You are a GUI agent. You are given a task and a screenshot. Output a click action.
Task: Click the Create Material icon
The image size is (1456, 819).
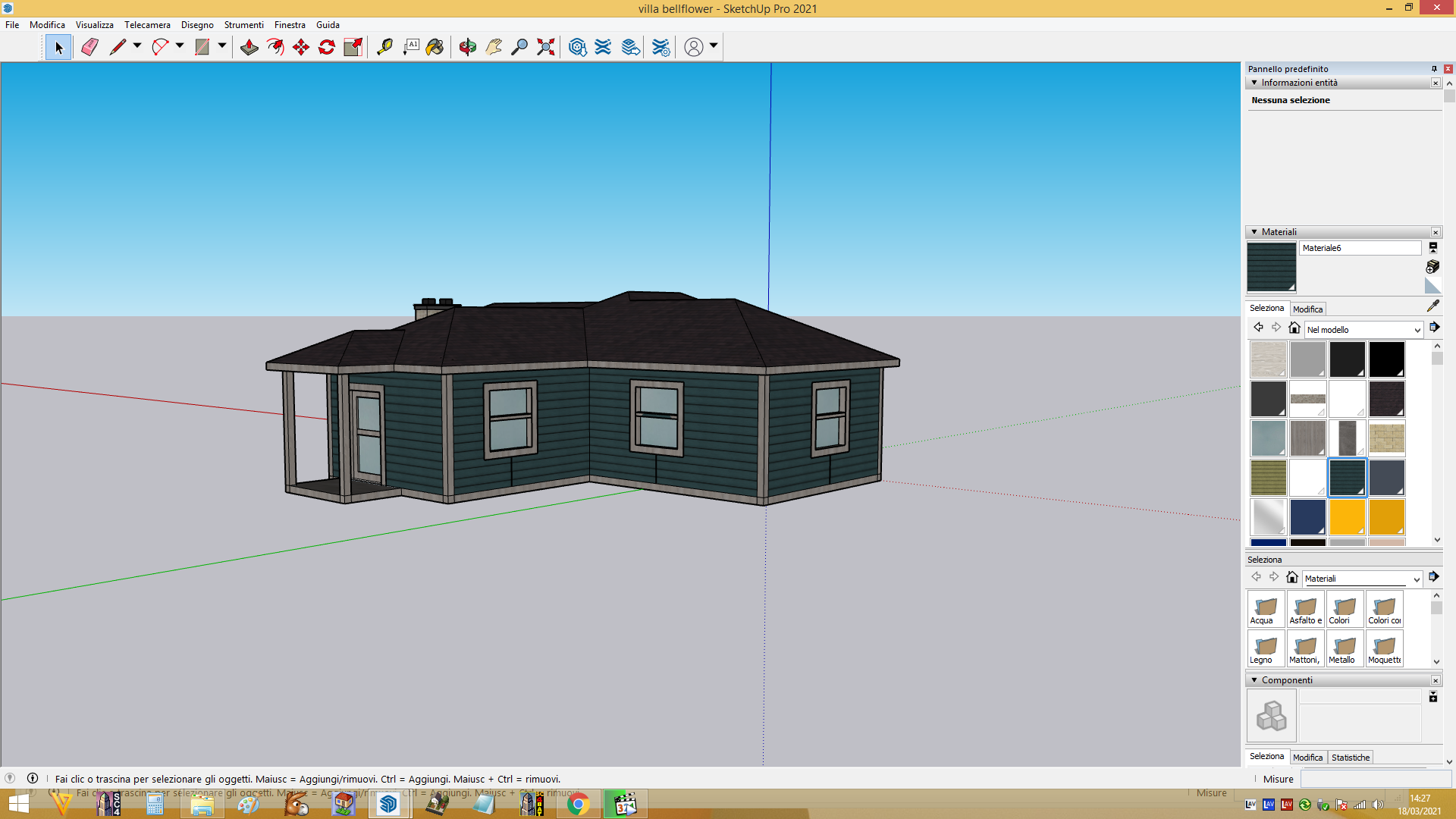point(1432,267)
